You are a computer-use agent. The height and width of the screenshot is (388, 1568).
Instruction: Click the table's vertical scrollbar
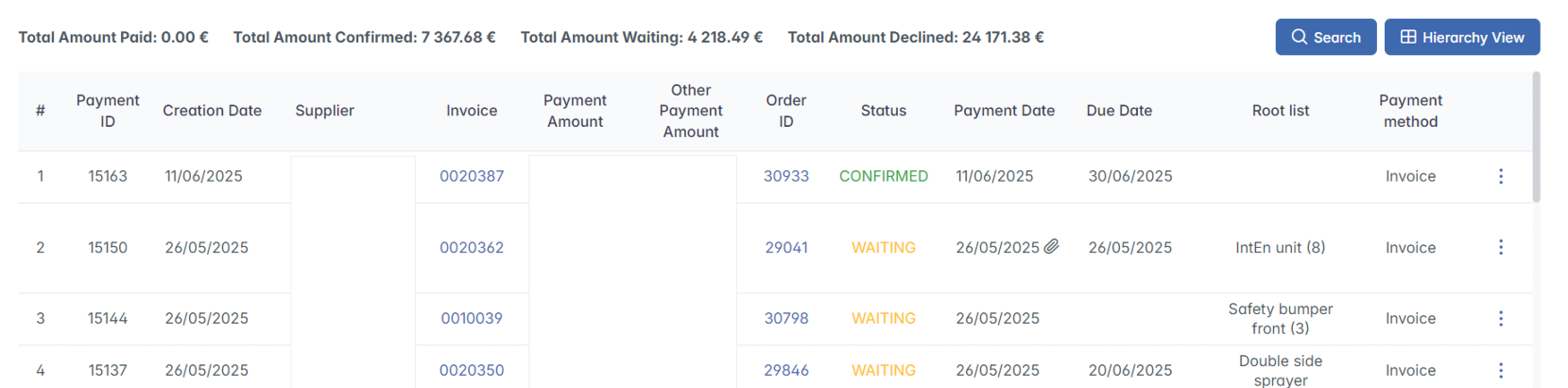[1536, 137]
